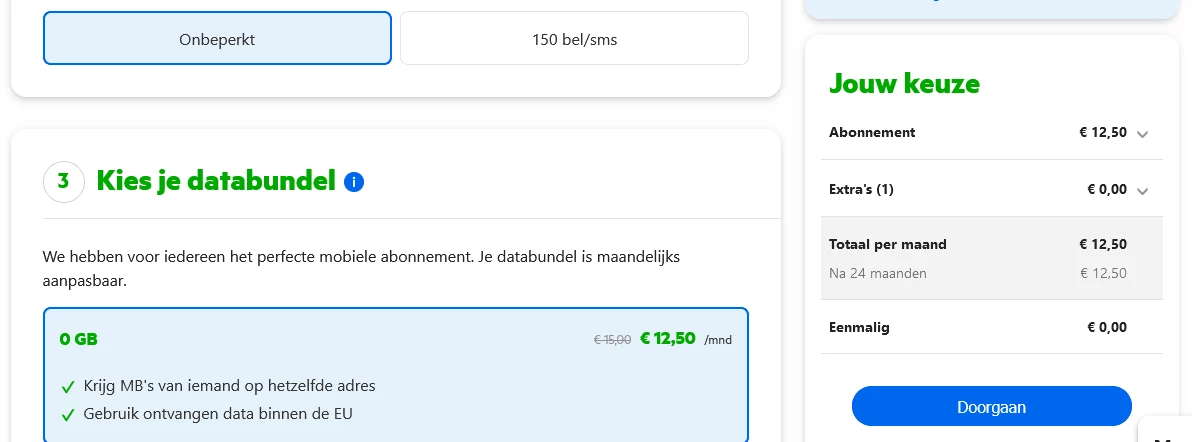Expand the Extra's (1) chevron

1143,191
